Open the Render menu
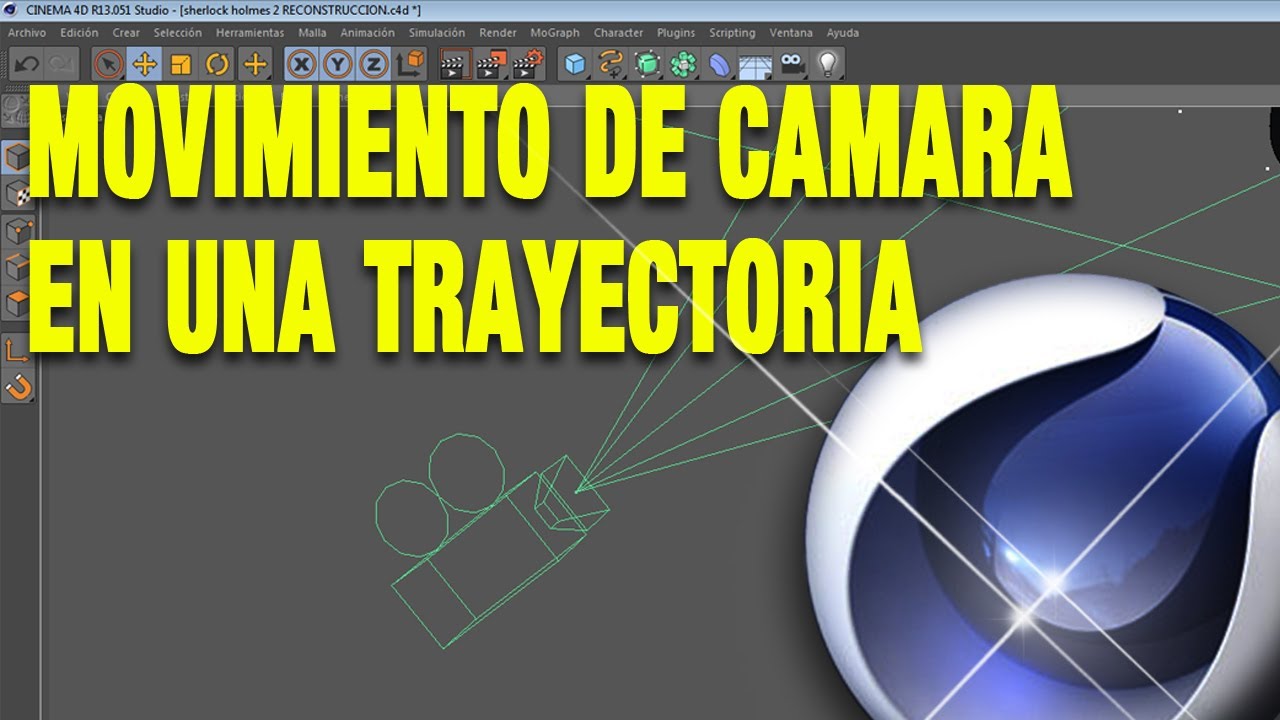Screen dimensions: 1280x720 coord(498,33)
